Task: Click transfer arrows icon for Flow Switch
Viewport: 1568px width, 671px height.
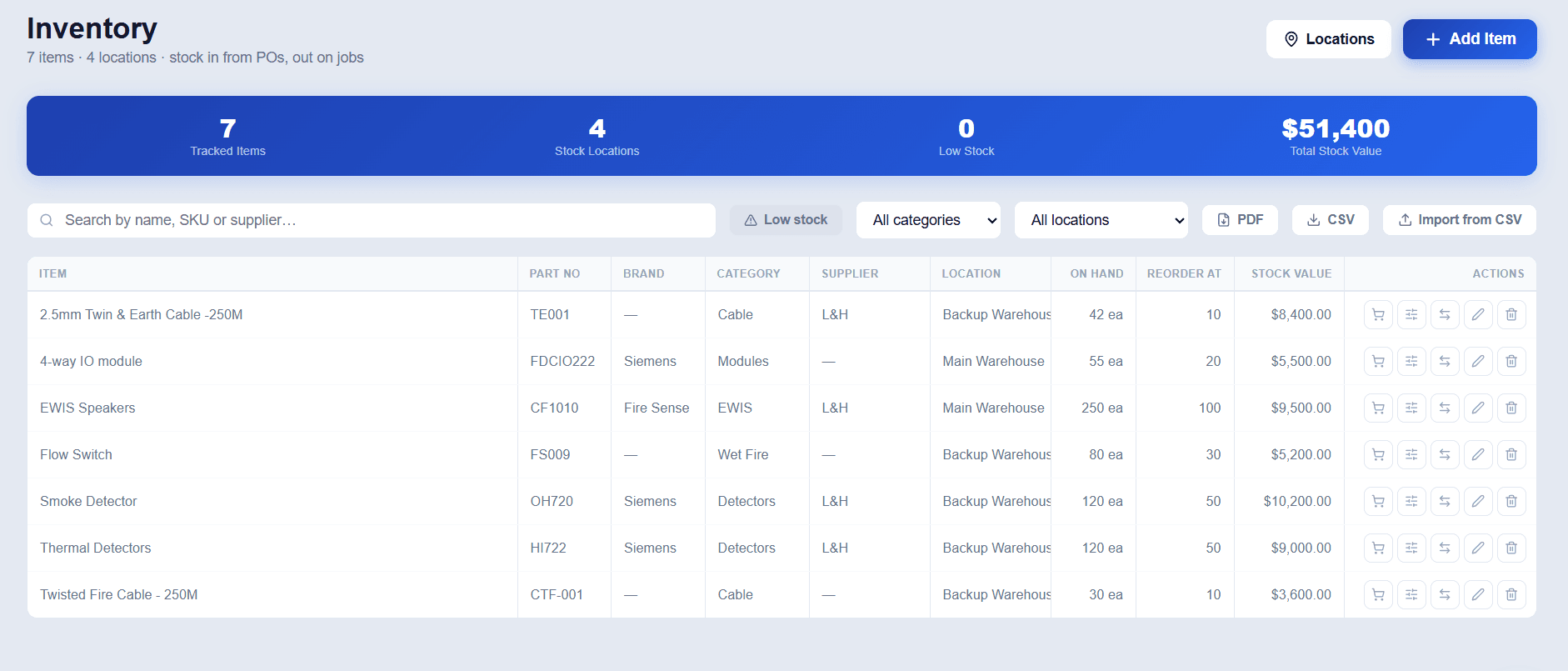Action: 1445,454
